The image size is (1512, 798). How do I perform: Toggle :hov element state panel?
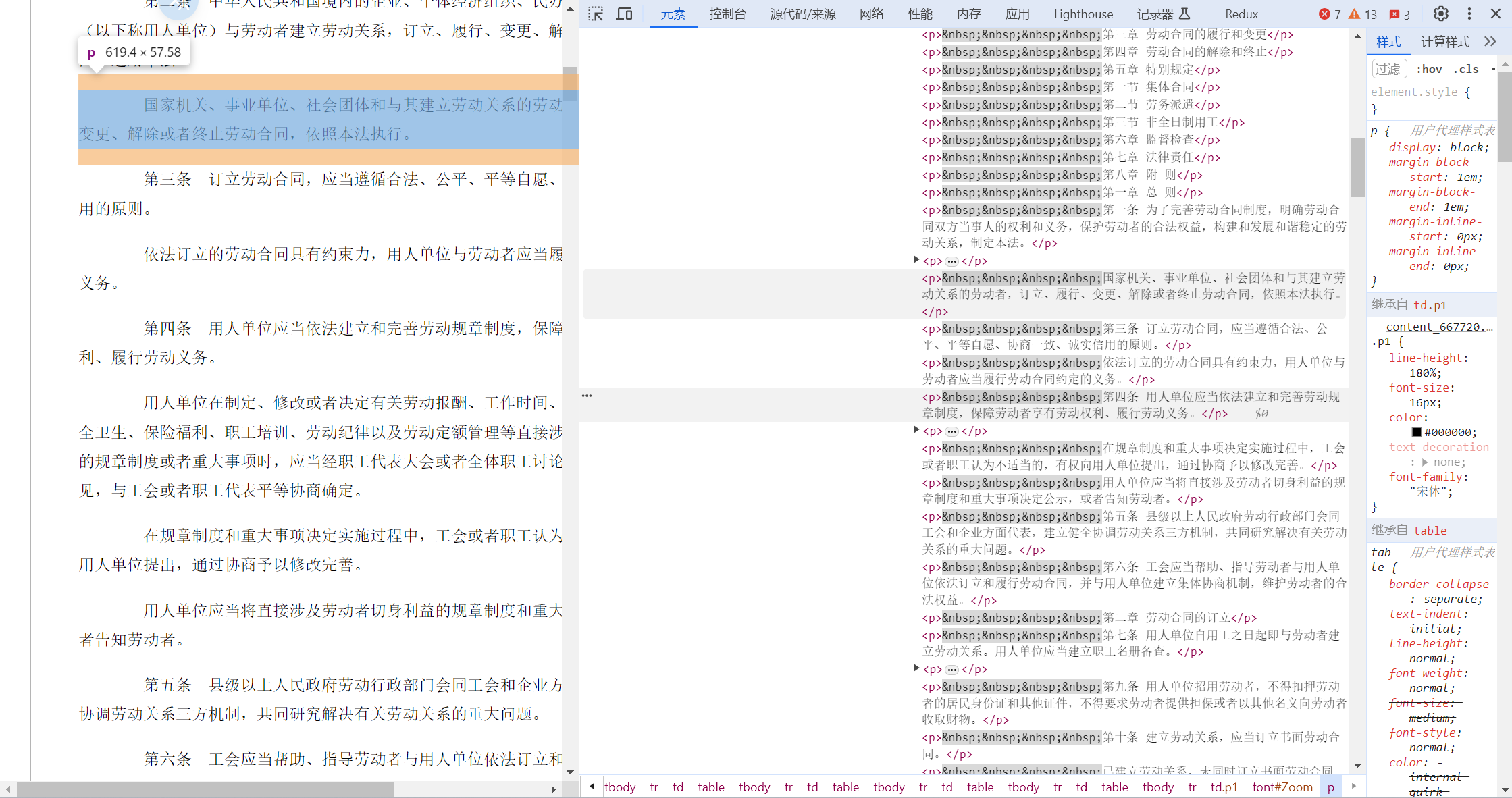click(1429, 69)
